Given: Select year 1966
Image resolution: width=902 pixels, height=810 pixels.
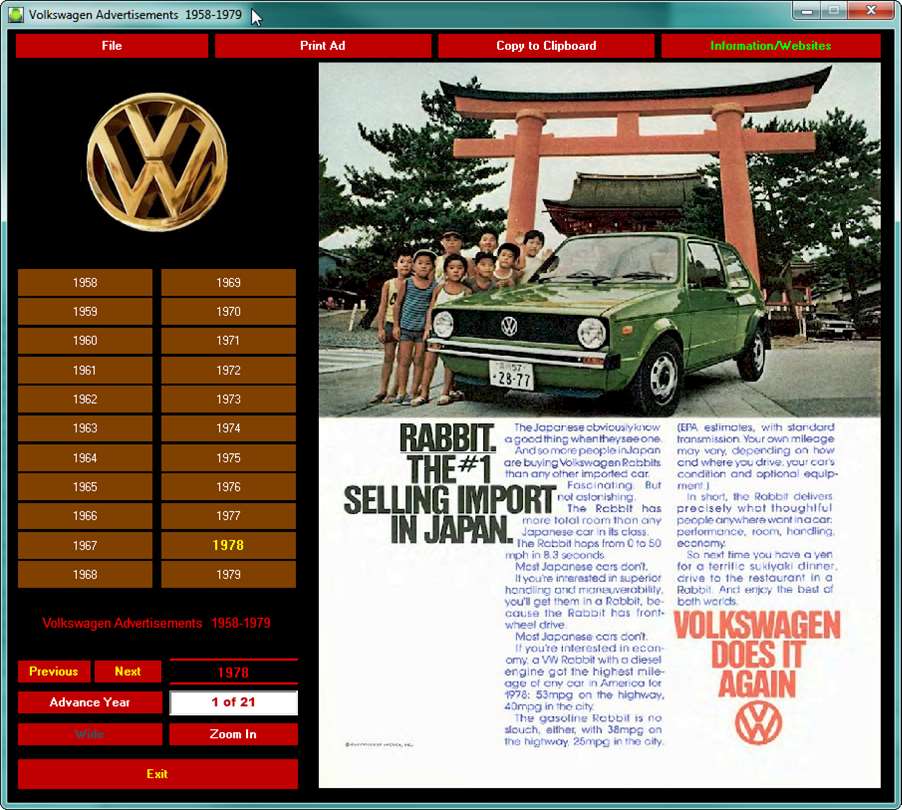Looking at the screenshot, I should [85, 516].
